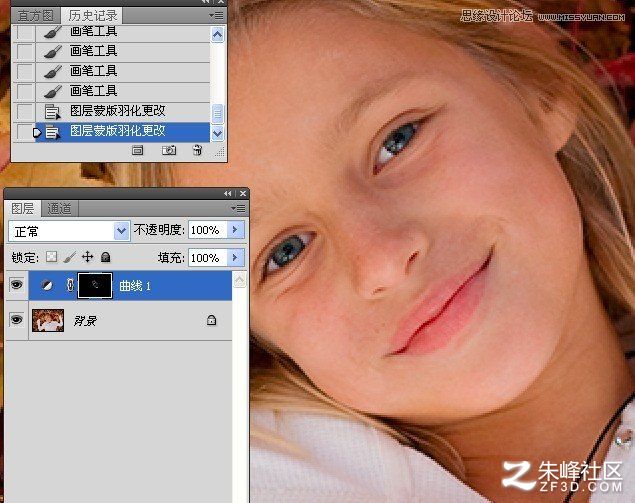The height and width of the screenshot is (503, 635).
Task: Click the lock all padlock icon
Action: click(x=106, y=257)
